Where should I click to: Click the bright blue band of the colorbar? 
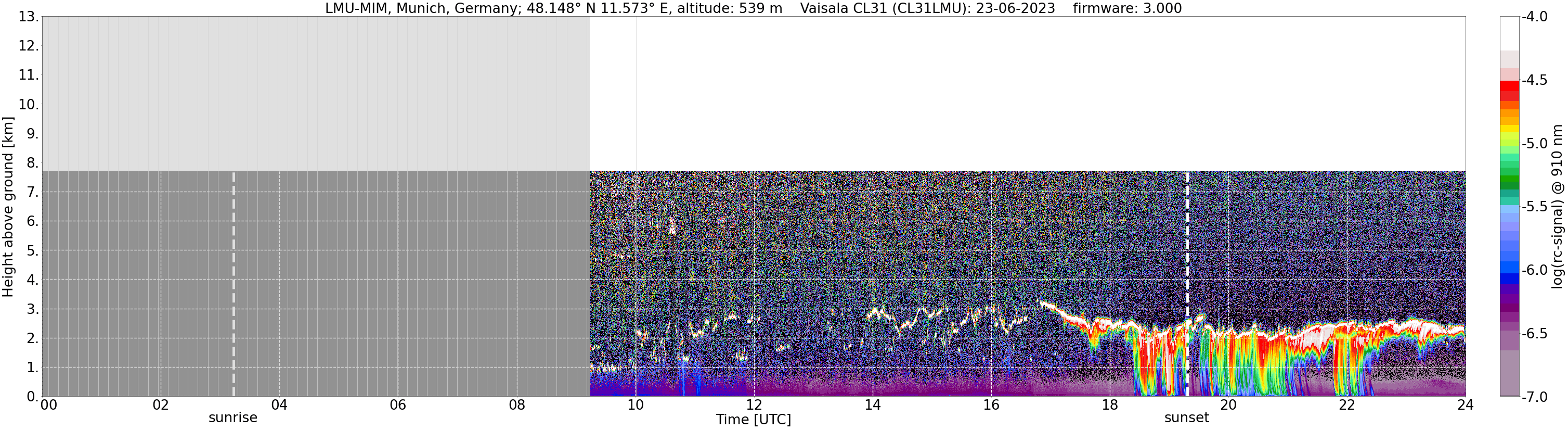click(1510, 268)
